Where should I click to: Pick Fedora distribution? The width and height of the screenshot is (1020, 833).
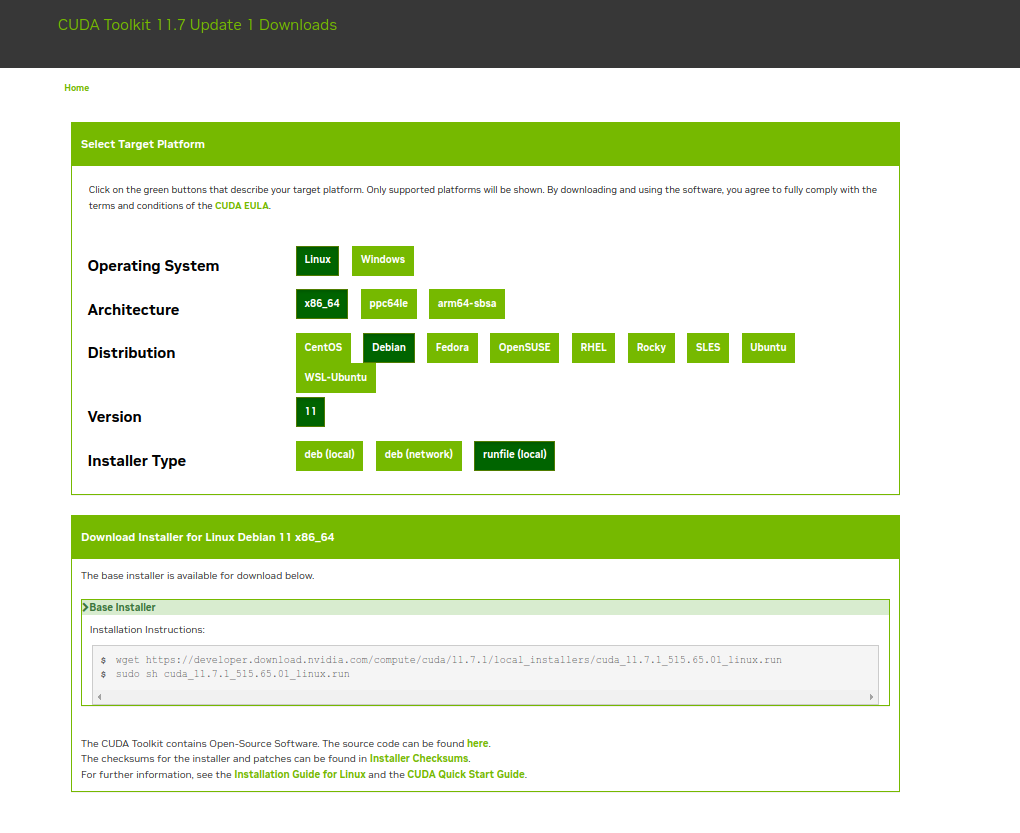[452, 348]
